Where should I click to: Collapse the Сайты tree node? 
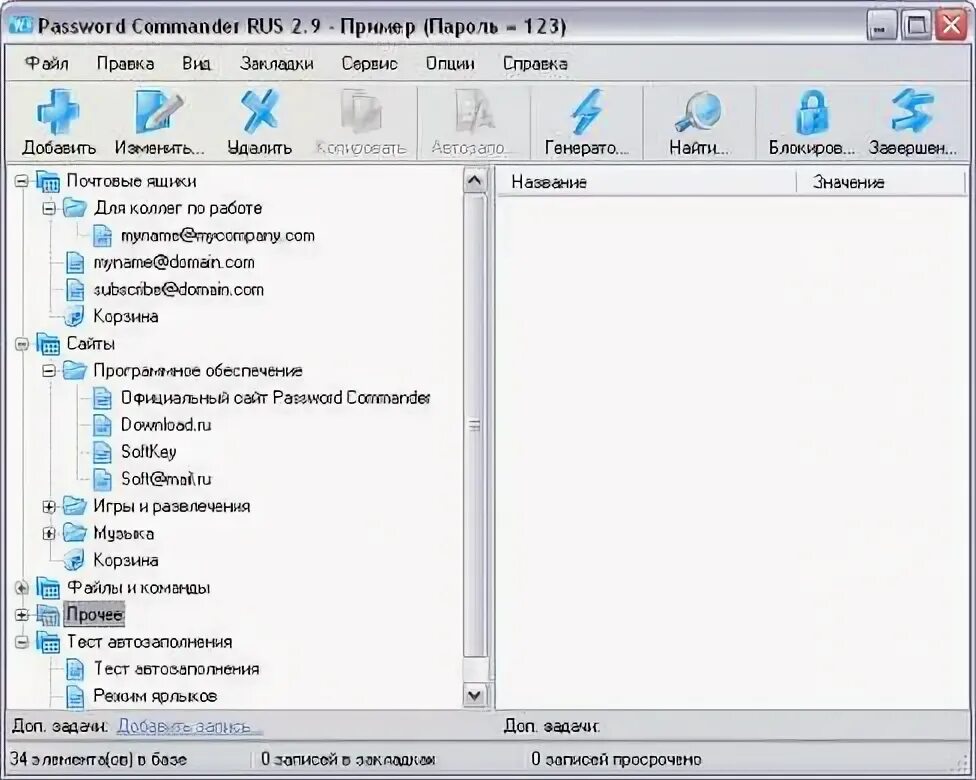[x=22, y=344]
